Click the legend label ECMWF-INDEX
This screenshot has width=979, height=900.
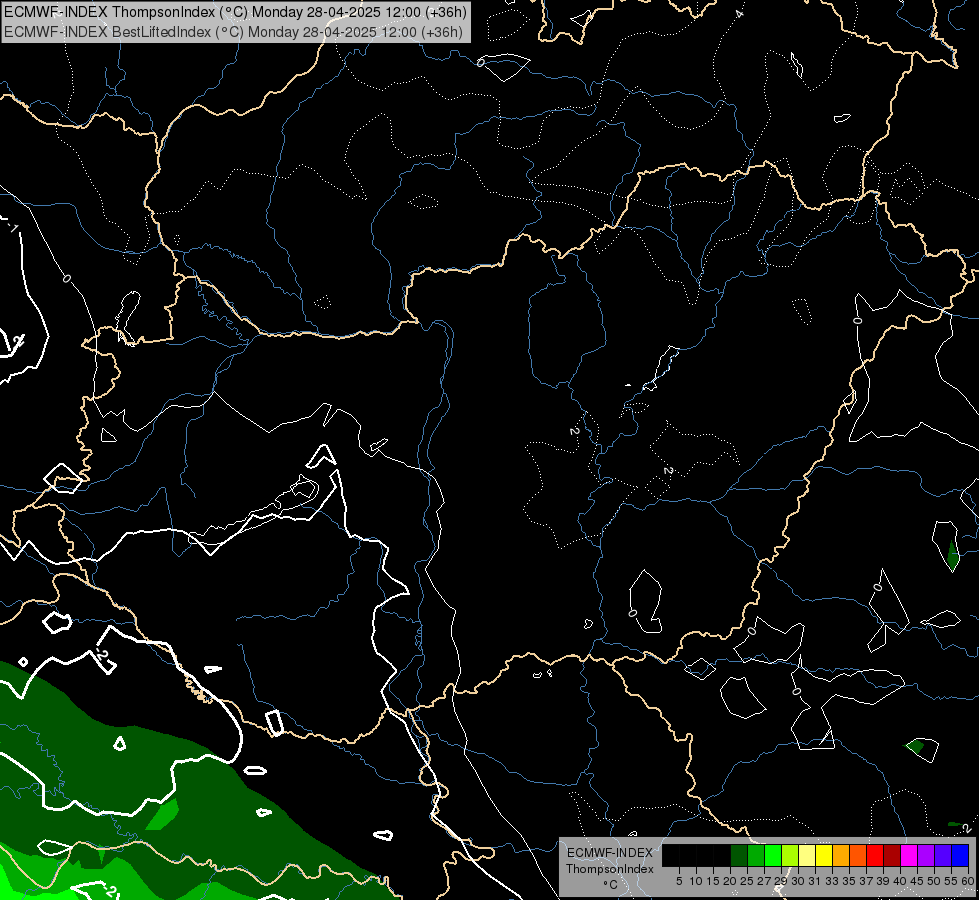pyautogui.click(x=610, y=853)
